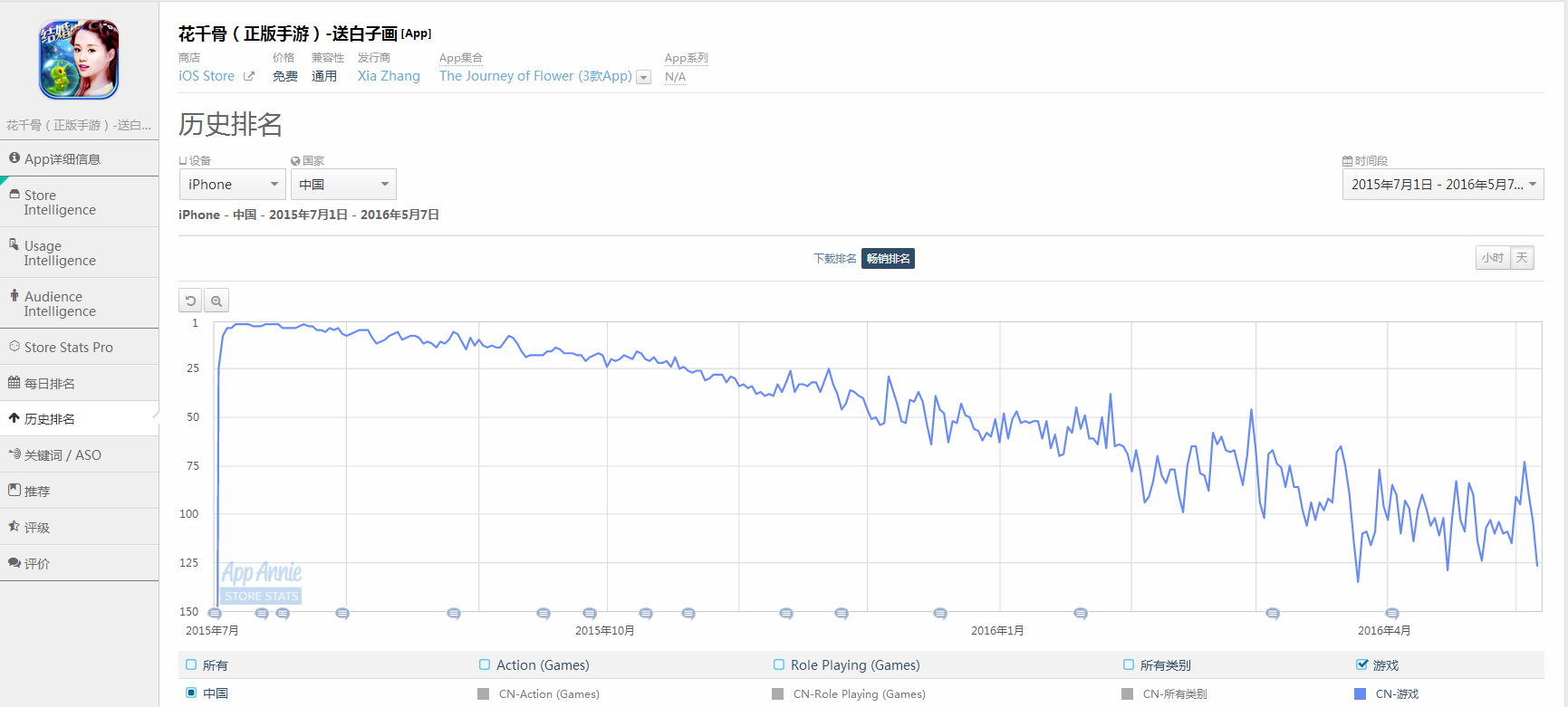Click the blue CN-游戏 legend swatch
1568x707 pixels.
tap(1360, 694)
